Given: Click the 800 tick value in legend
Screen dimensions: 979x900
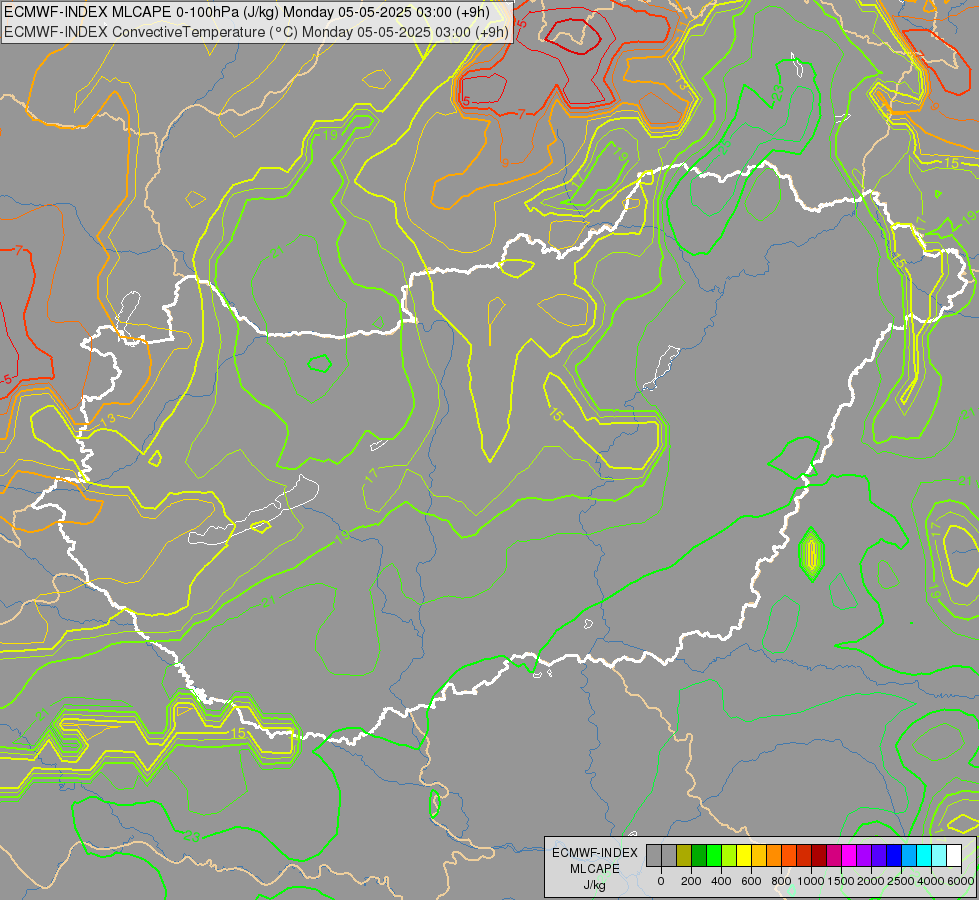Looking at the screenshot, I should [x=781, y=881].
